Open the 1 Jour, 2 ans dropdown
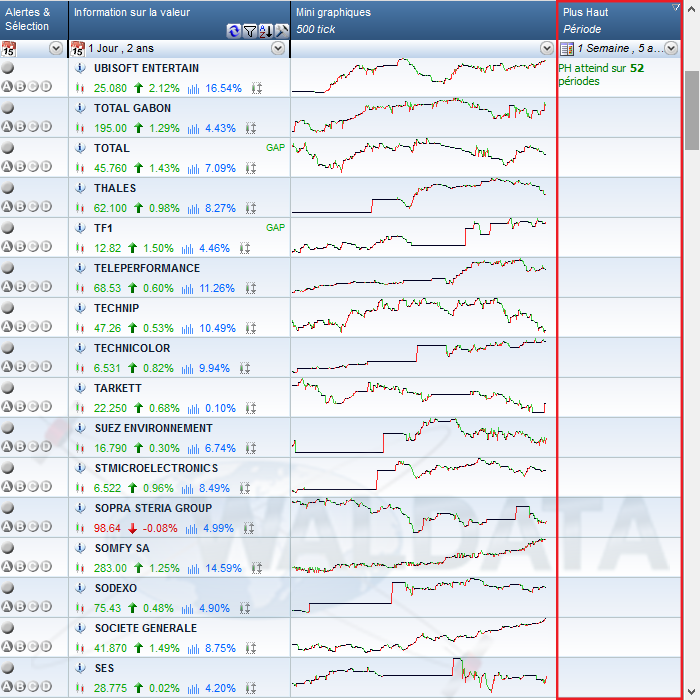Image resolution: width=700 pixels, height=700 pixels. click(x=278, y=48)
